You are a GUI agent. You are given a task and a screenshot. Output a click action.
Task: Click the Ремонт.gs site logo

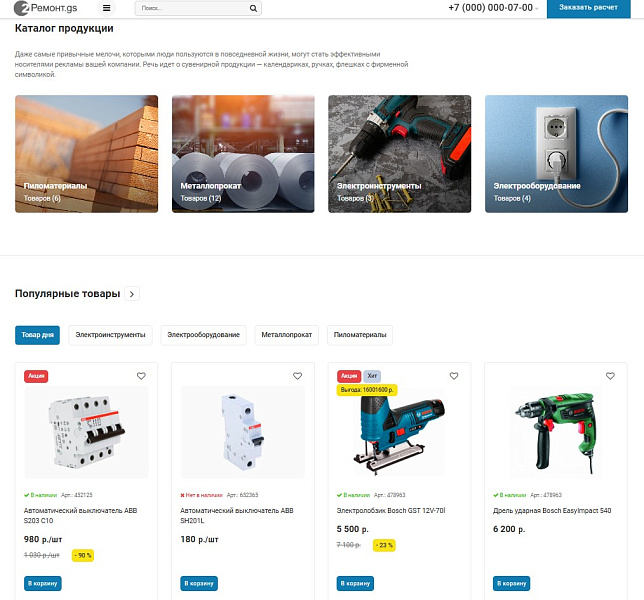(x=47, y=8)
